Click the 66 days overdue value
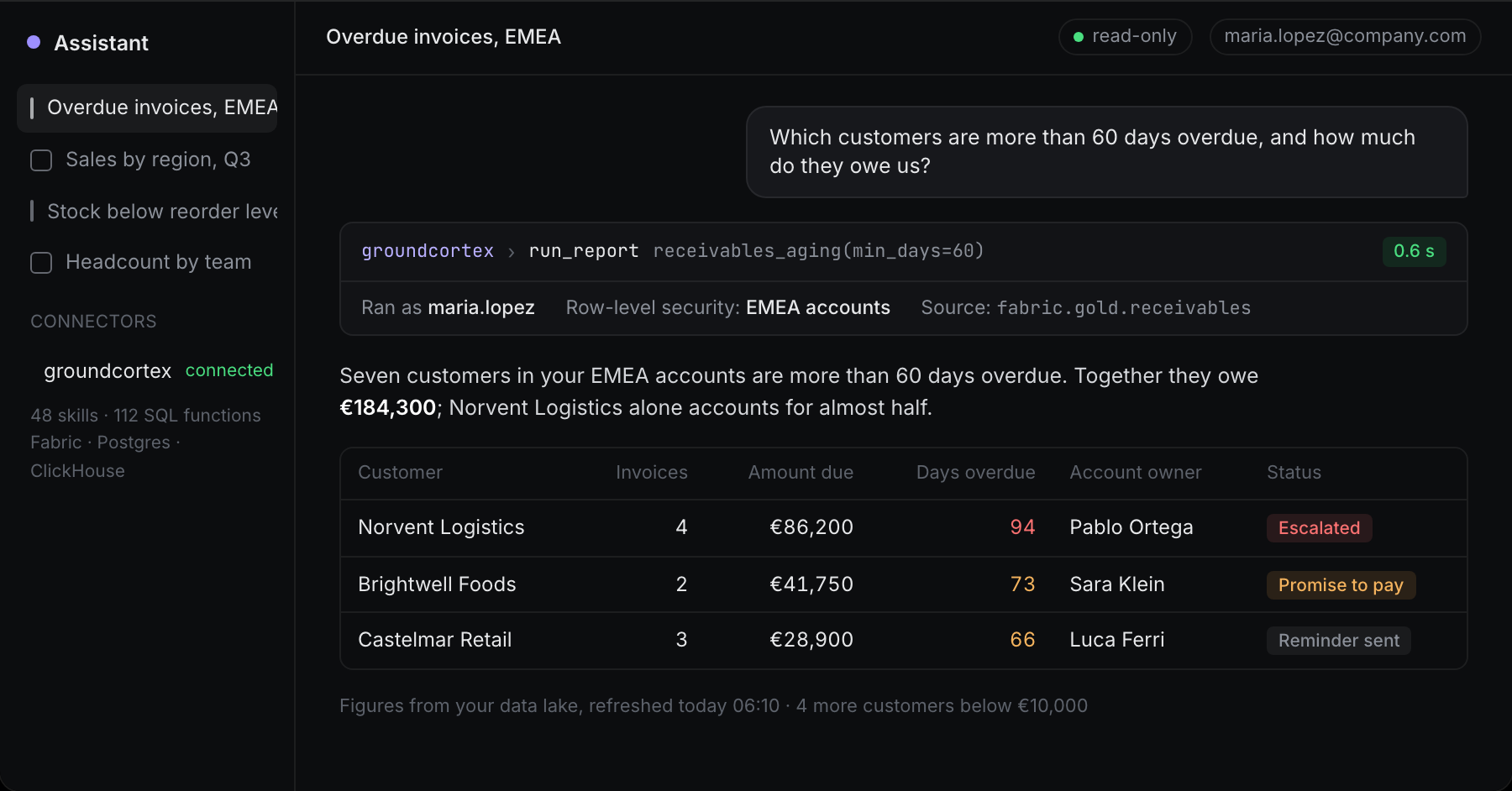Screen dimensions: 1512x791 click(1022, 640)
